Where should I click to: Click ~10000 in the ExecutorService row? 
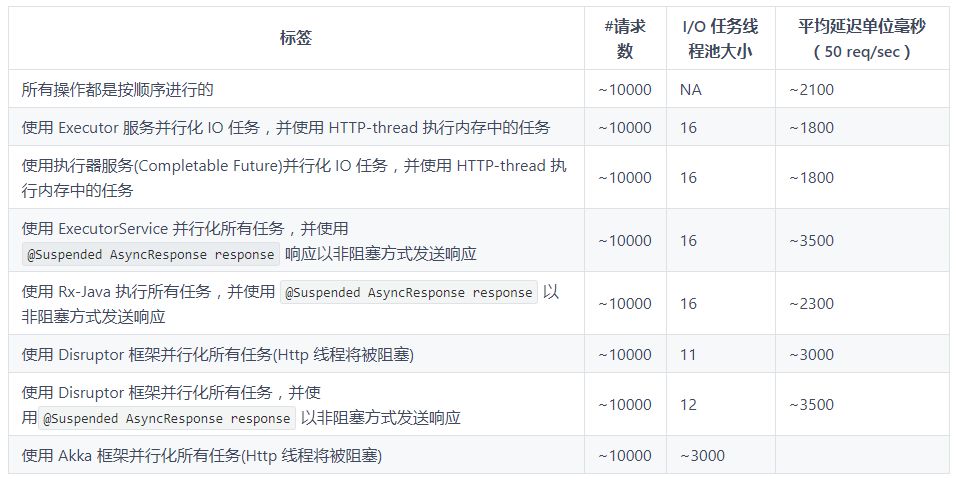tap(624, 241)
